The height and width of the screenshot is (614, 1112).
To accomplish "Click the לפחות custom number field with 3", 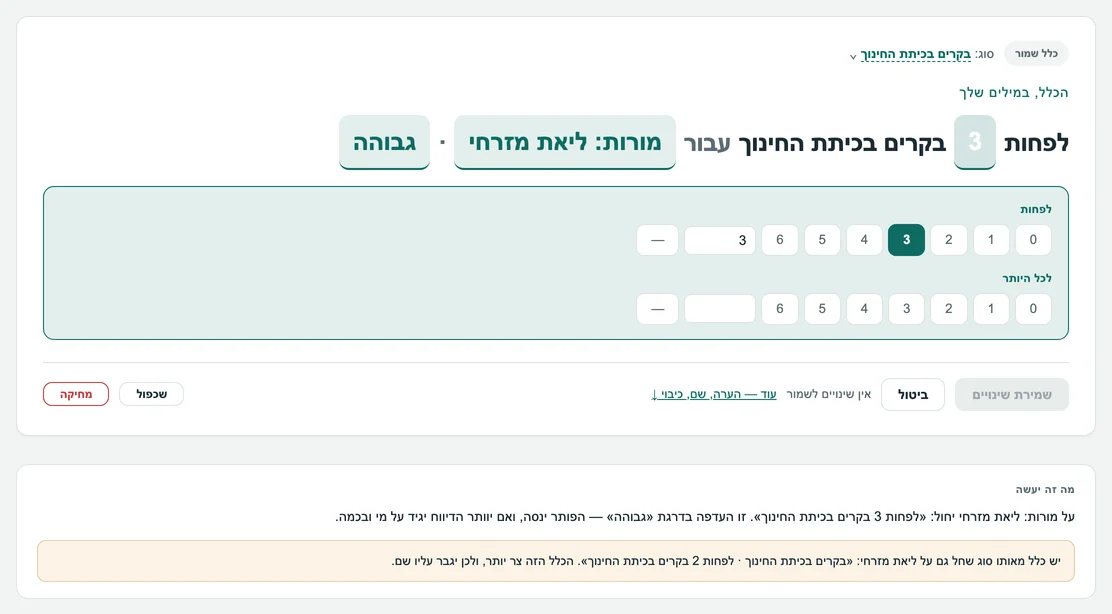I will (720, 240).
